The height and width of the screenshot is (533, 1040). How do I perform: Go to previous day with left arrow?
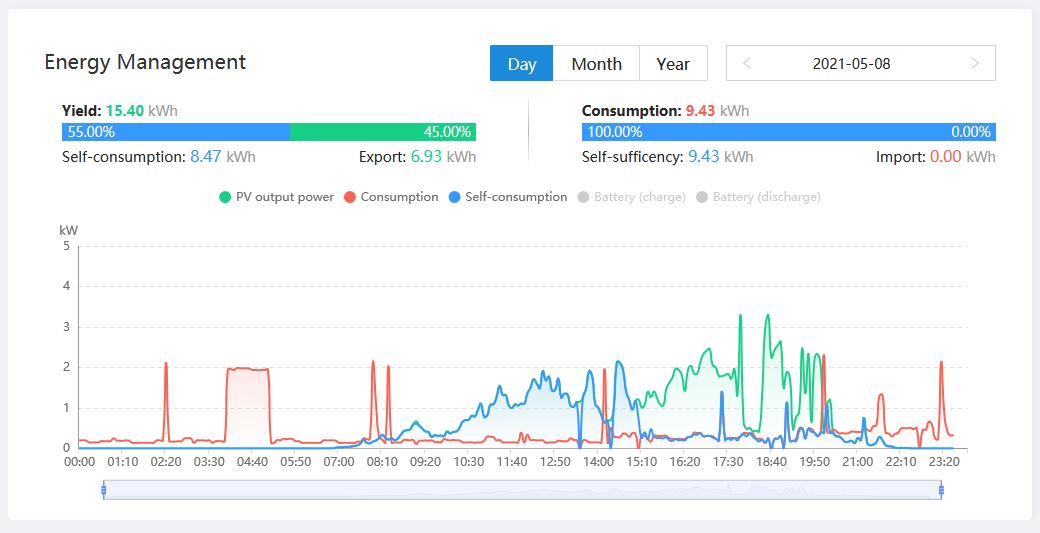[747, 63]
